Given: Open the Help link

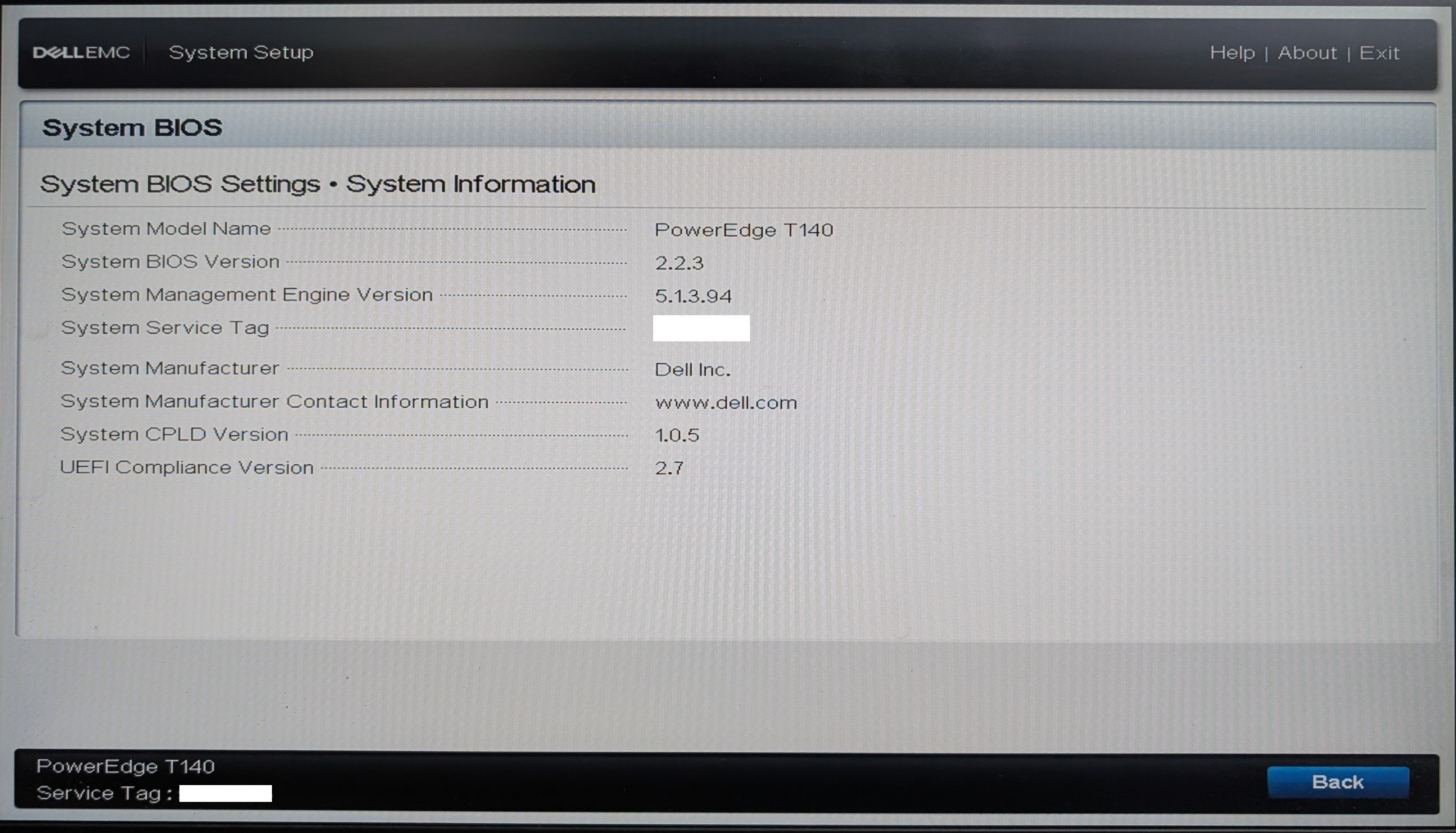Looking at the screenshot, I should coord(1232,53).
